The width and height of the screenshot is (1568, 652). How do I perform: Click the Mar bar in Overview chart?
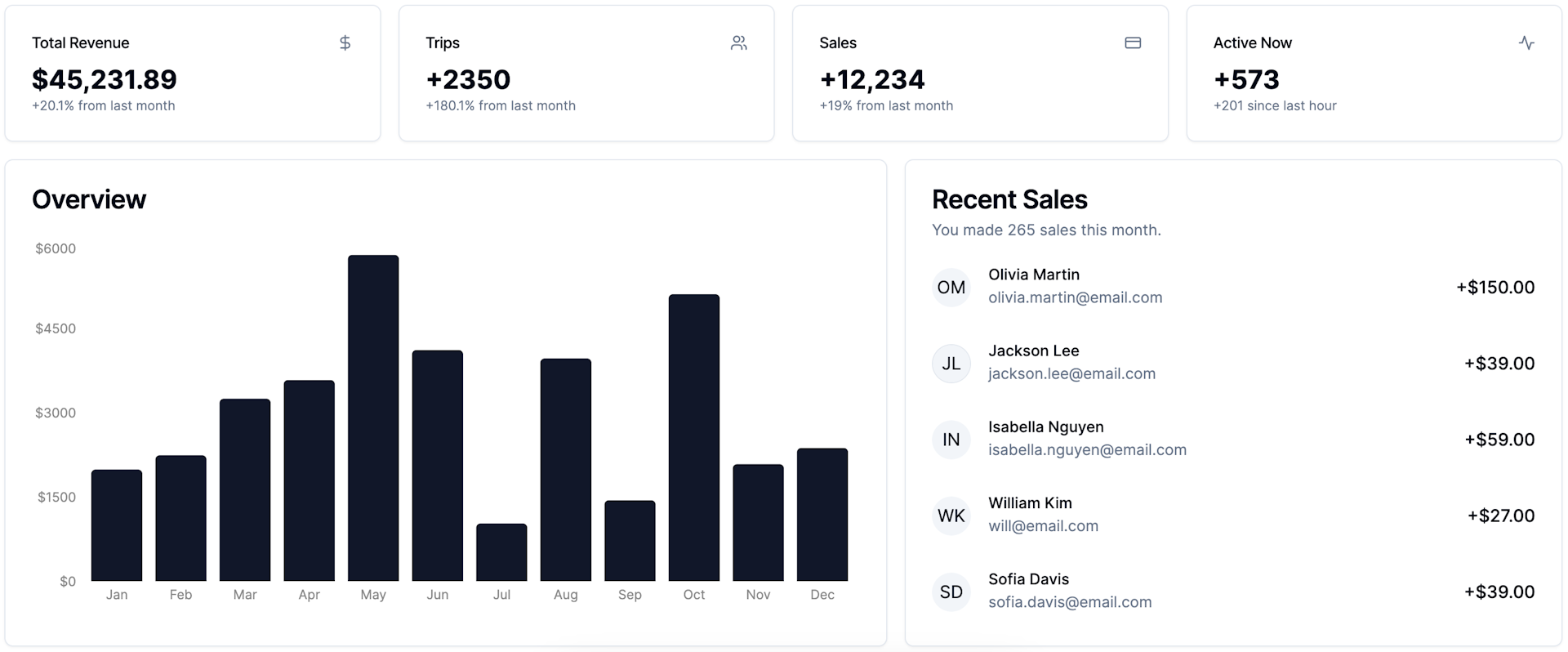(245, 490)
